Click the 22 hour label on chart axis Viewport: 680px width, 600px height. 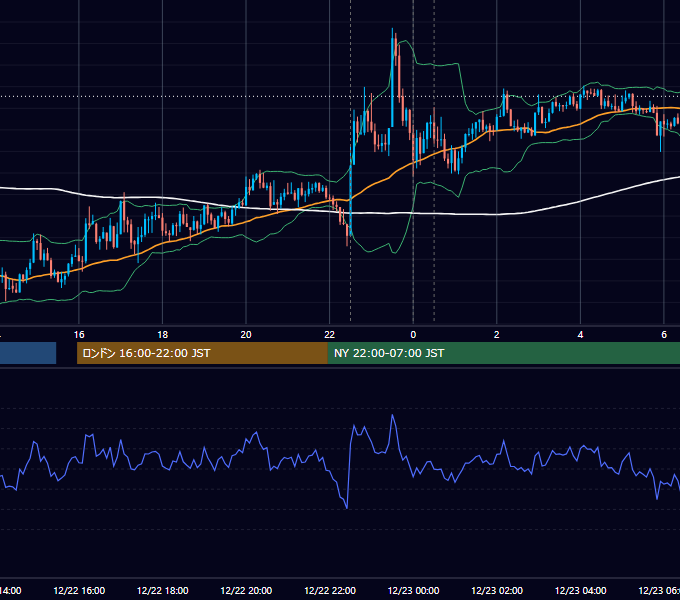(x=330, y=334)
